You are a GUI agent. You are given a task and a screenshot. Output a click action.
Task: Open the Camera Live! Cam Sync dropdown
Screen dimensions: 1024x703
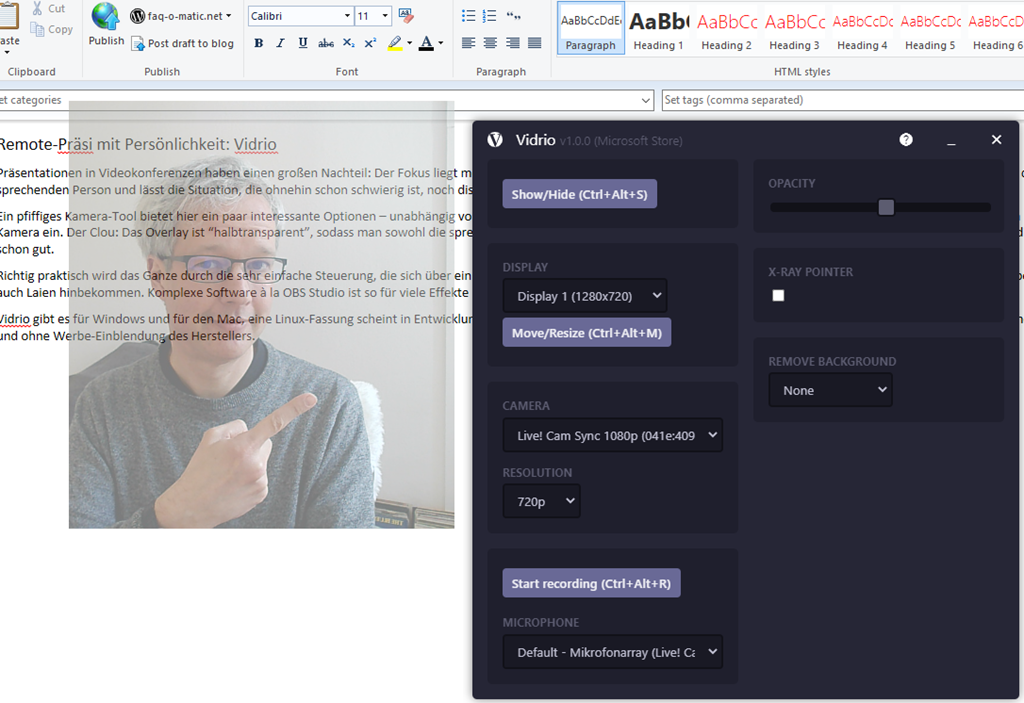613,435
